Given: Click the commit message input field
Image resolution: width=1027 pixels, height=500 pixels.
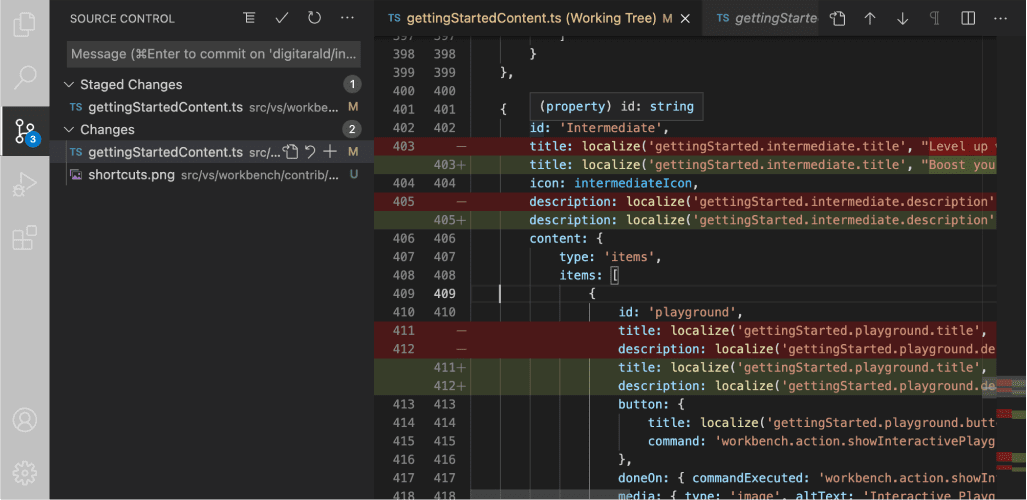Looking at the screenshot, I should 212,53.
